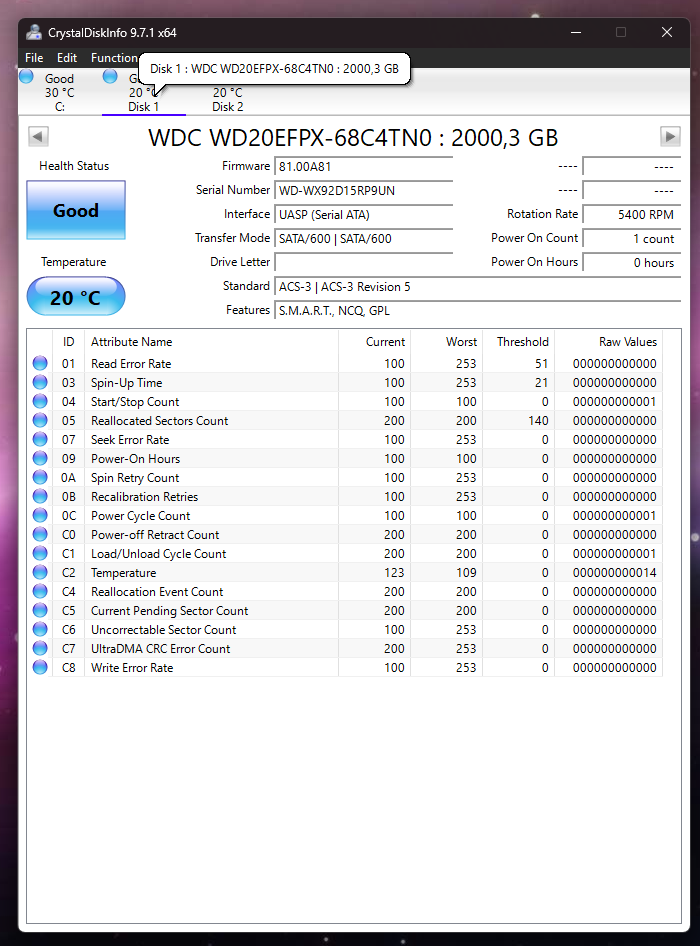Click status orb for Load/Unload Cycle Count
The height and width of the screenshot is (946, 700).
point(40,553)
